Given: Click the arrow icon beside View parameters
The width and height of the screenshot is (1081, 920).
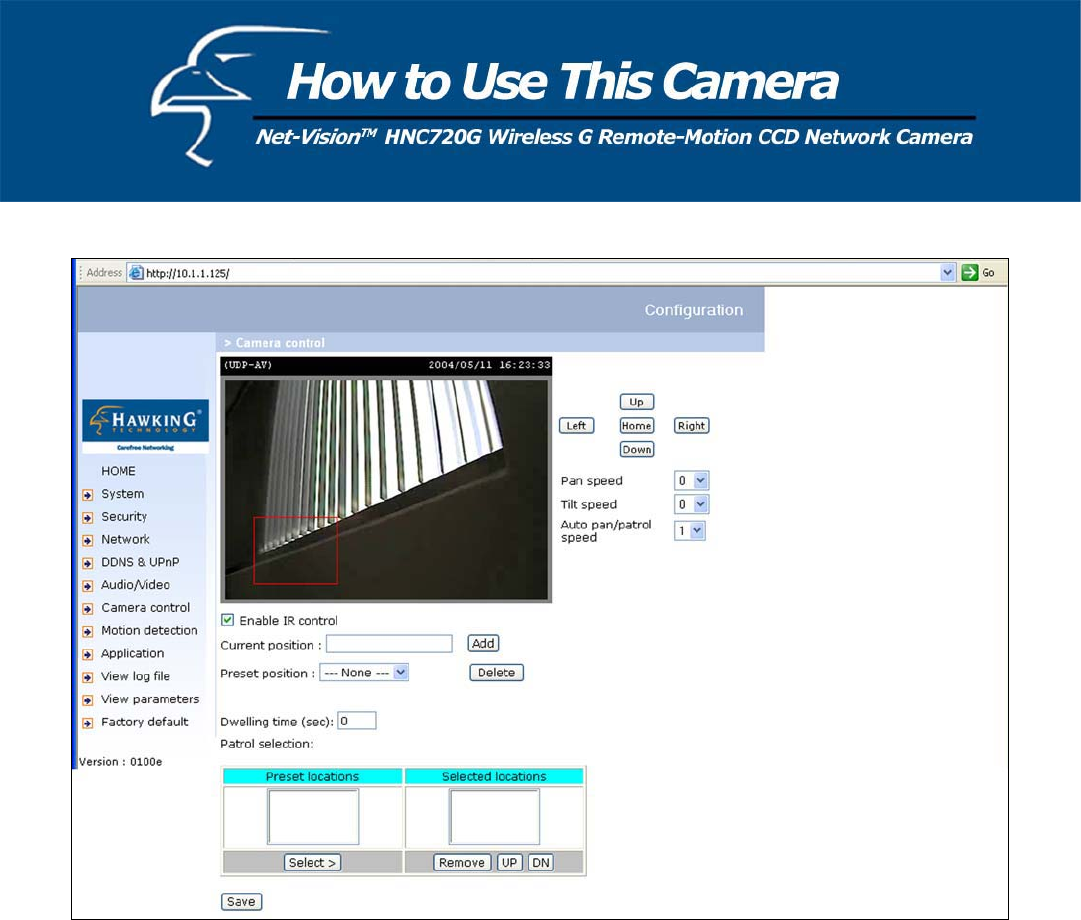Looking at the screenshot, I should click(x=88, y=701).
